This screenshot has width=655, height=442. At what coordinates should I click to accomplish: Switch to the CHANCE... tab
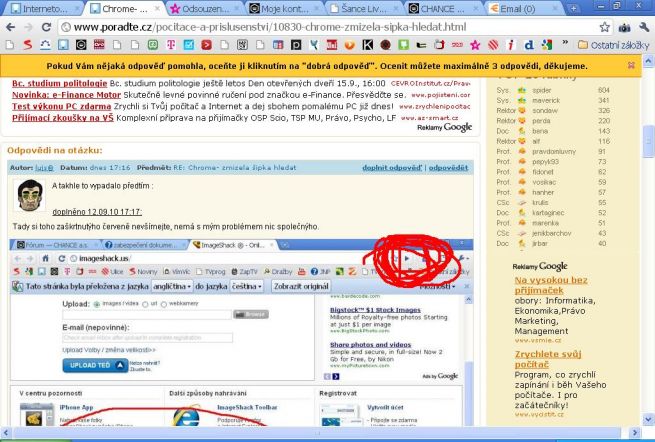pos(444,8)
